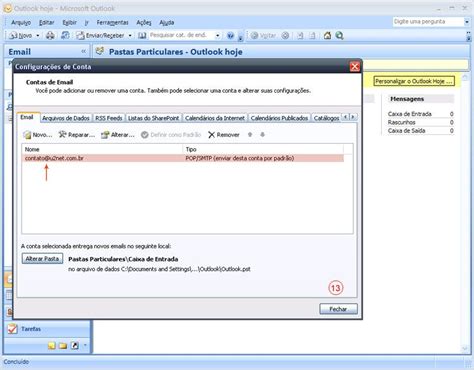The image size is (474, 370).
Task: Open the Editar menu
Action: click(46, 22)
